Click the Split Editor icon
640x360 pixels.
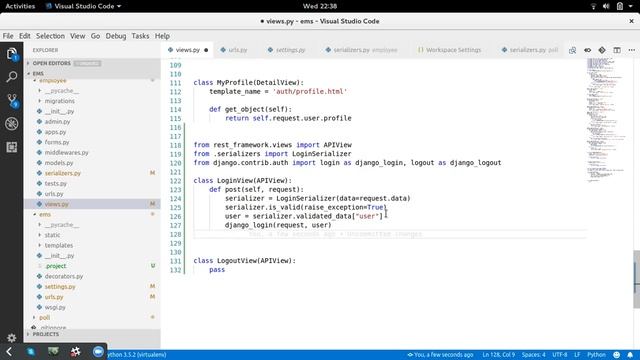[x=617, y=50]
